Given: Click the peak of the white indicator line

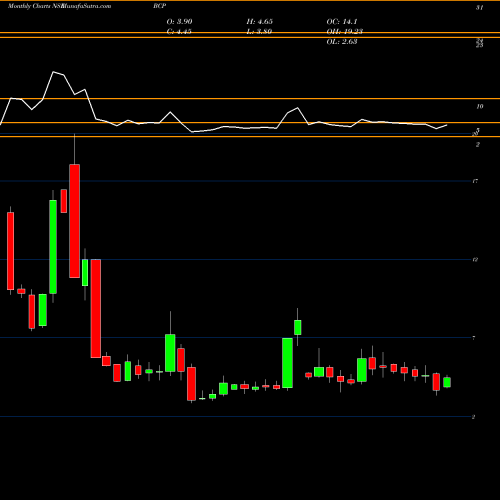Looking at the screenshot, I should pos(54,72).
